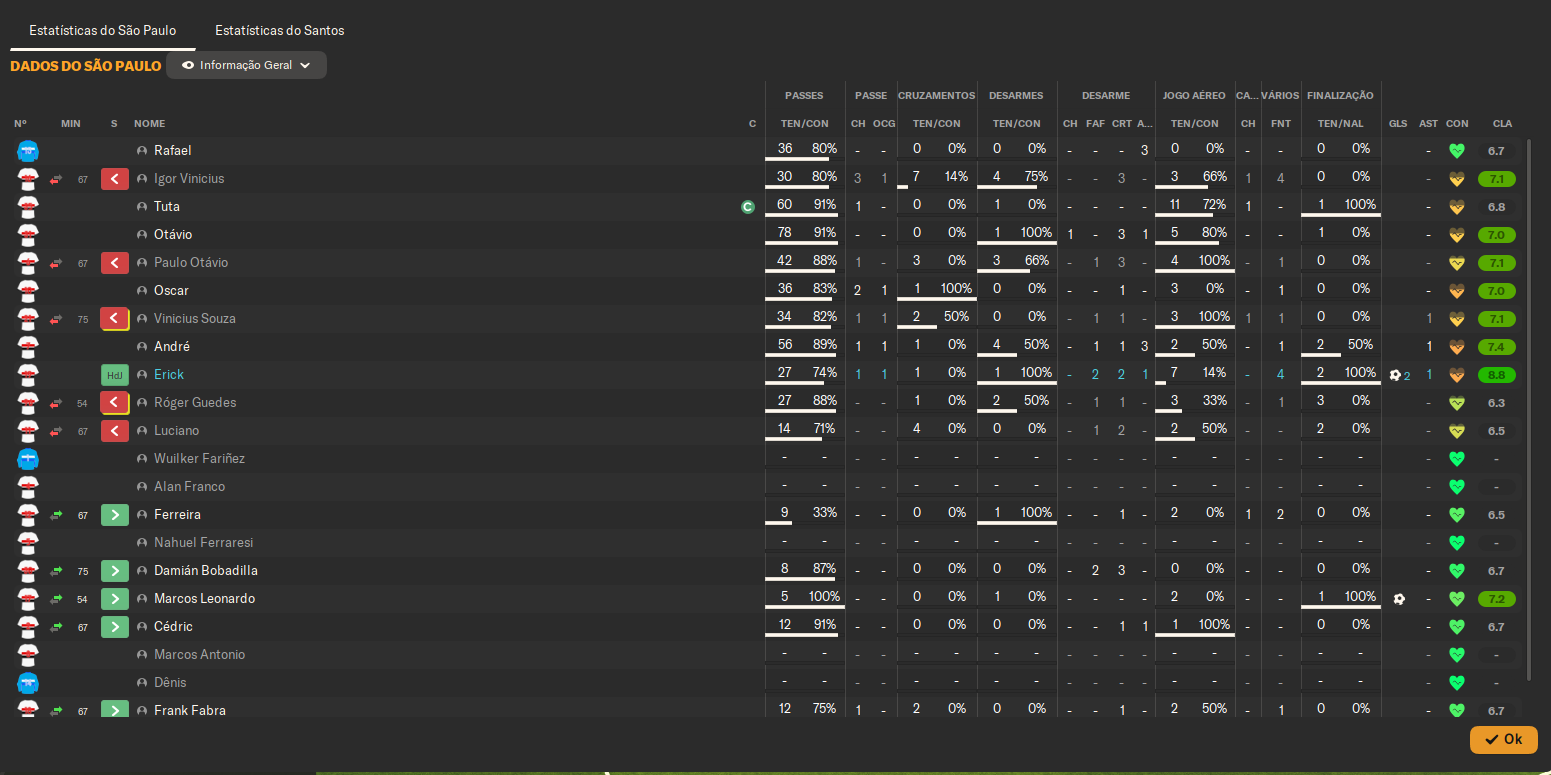Viewport: 1551px width, 775px height.
Task: Sort players by the GLS column
Action: click(x=1398, y=124)
